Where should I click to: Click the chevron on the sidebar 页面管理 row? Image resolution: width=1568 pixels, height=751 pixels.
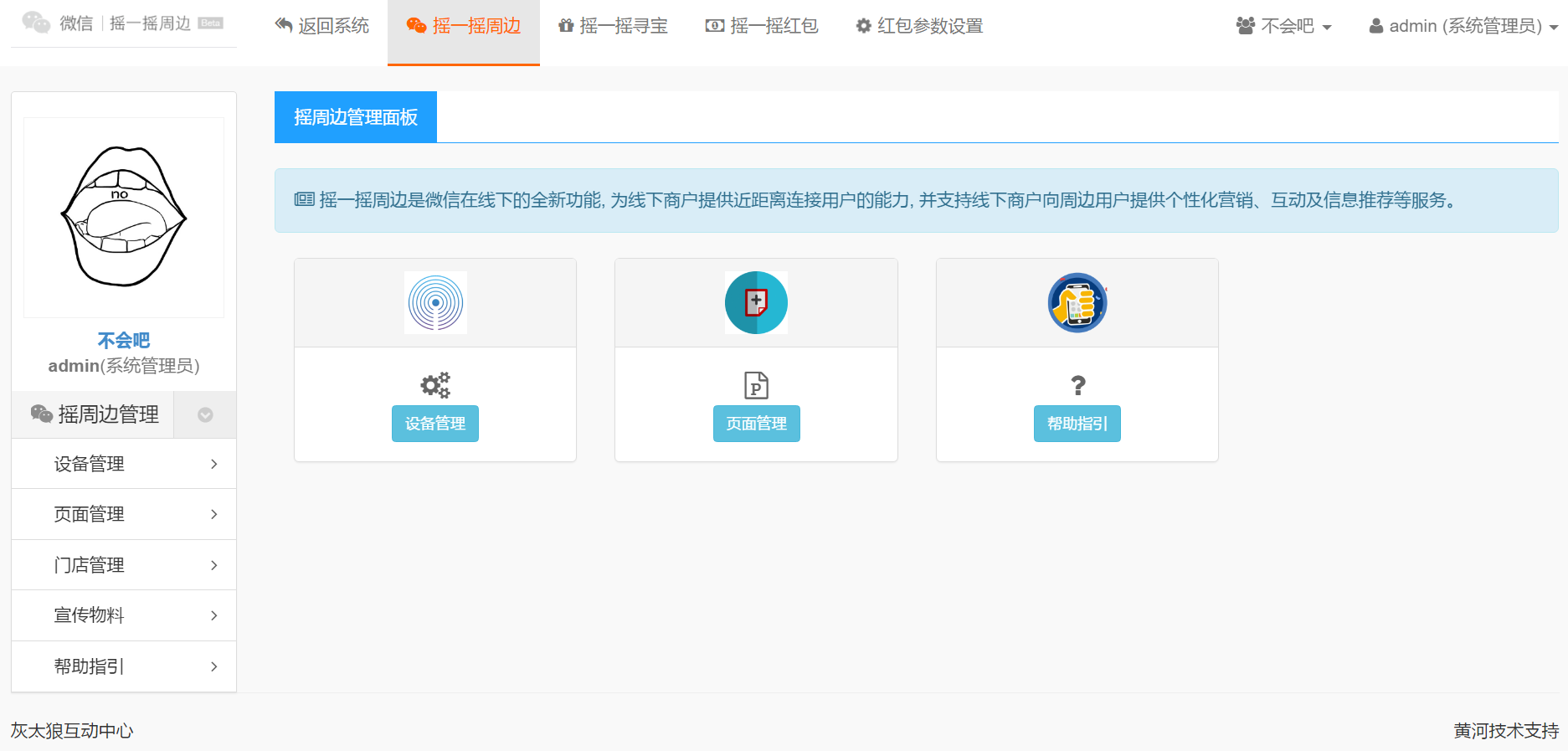pyautogui.click(x=214, y=514)
